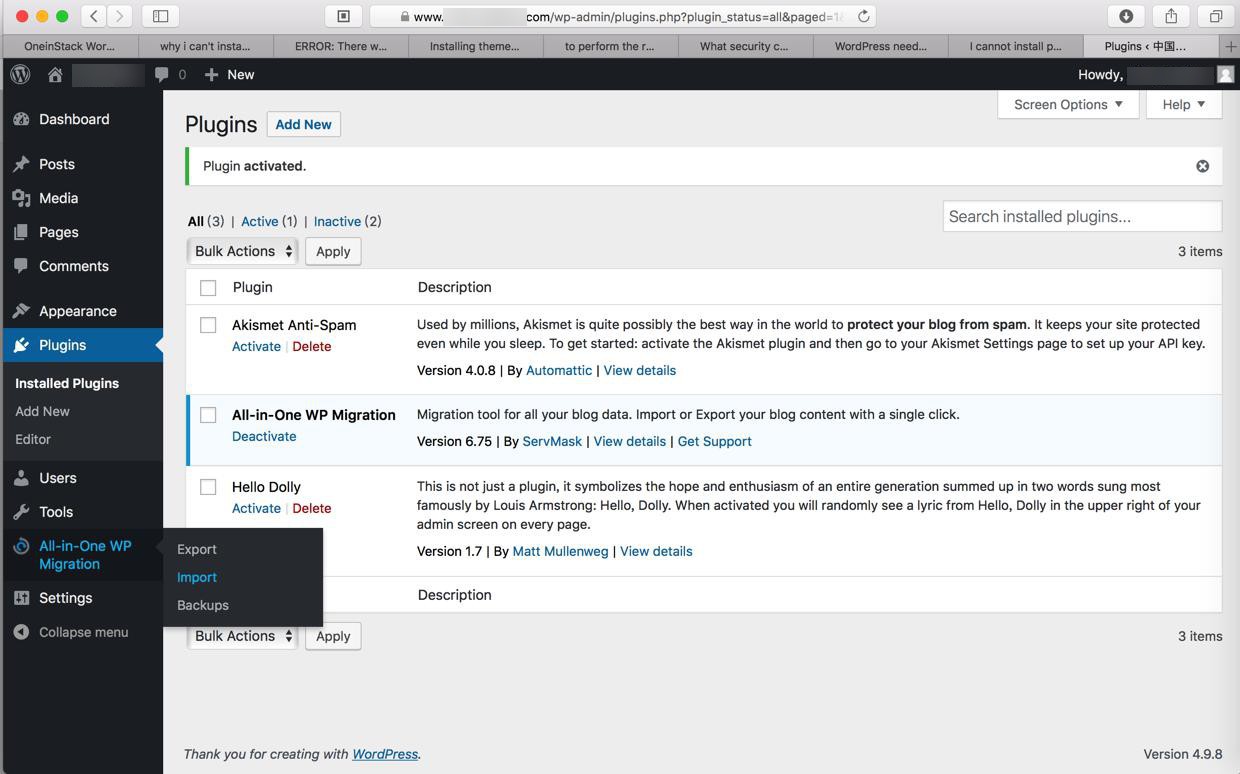Viewport: 1240px width, 774px height.
Task: Click bottom Apply button
Action: pyautogui.click(x=333, y=636)
